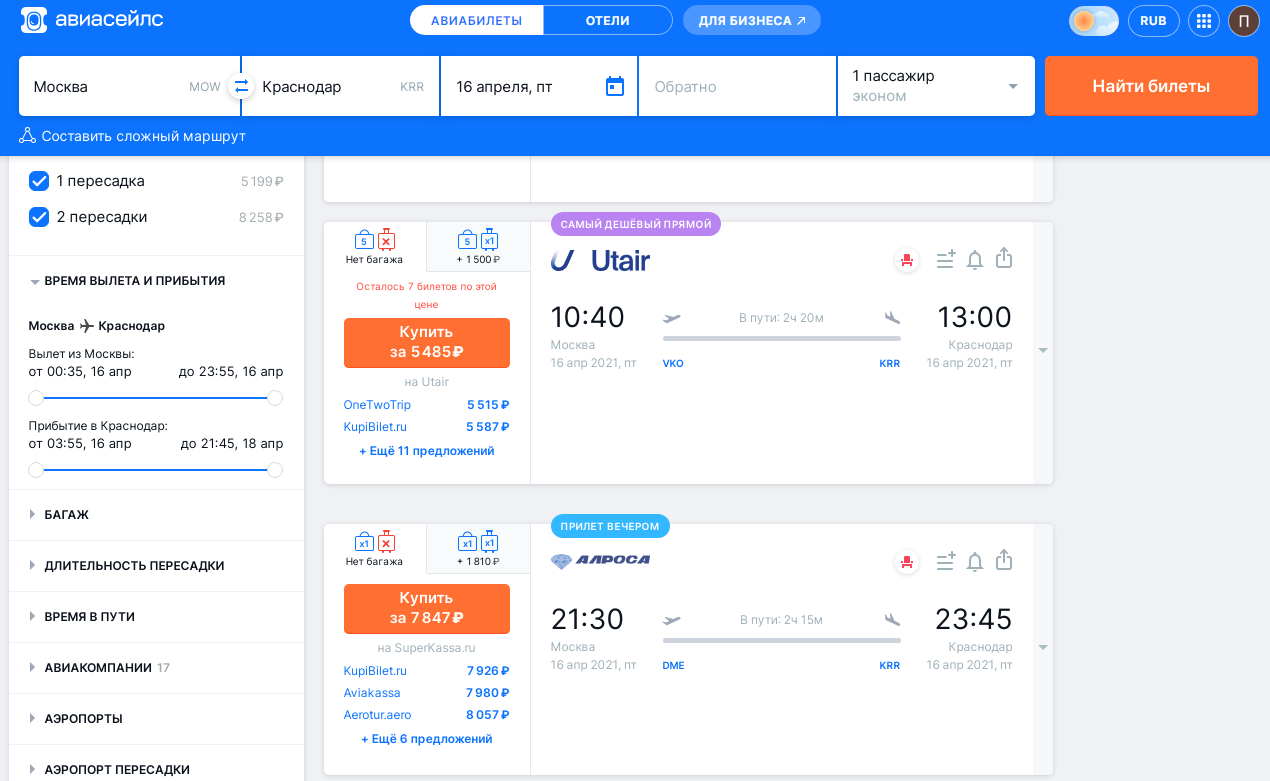Image resolution: width=1270 pixels, height=781 pixels.
Task: Open passenger and class dropdown
Action: 936,86
